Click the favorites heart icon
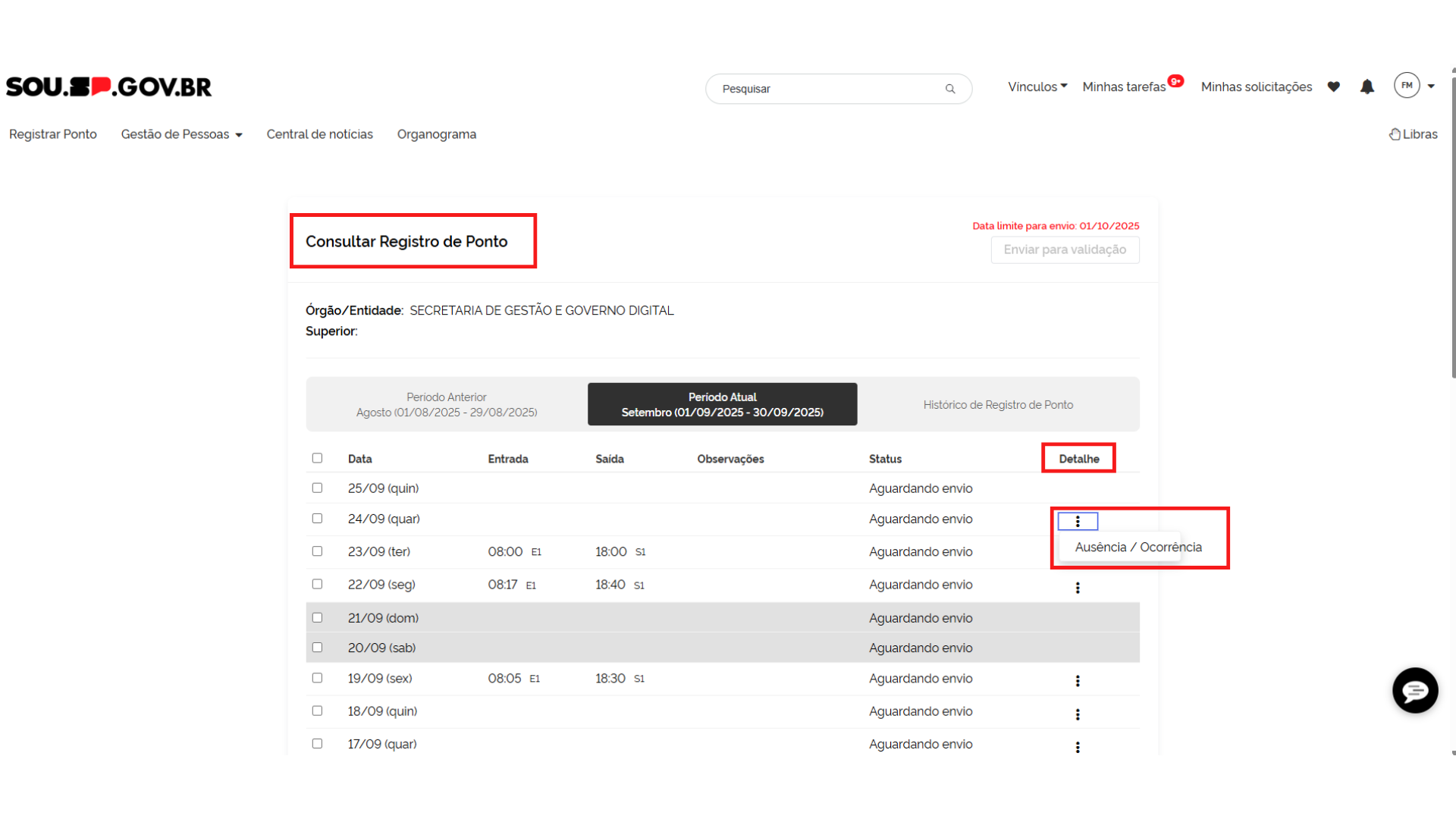 click(1334, 87)
